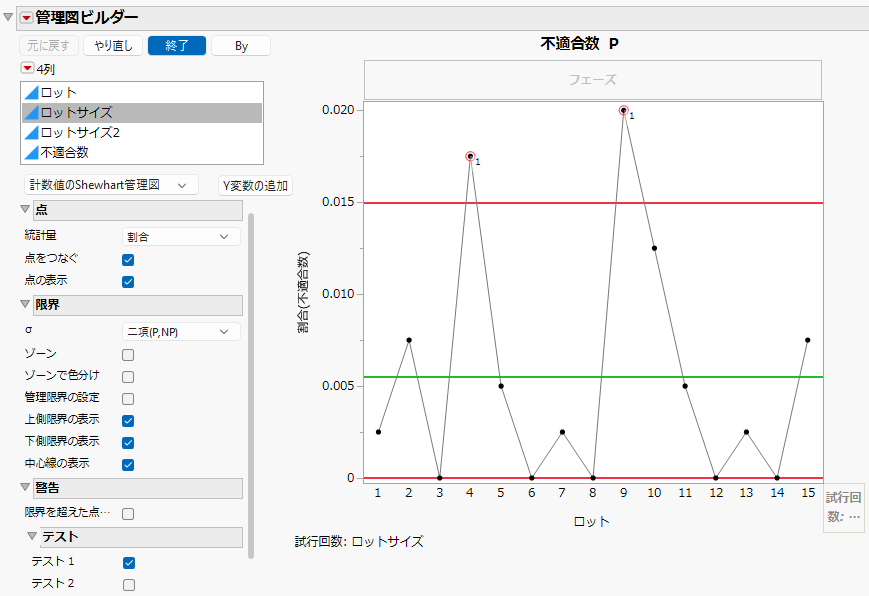Image resolution: width=869 pixels, height=596 pixels.
Task: Click the green center line
Action: tap(594, 377)
